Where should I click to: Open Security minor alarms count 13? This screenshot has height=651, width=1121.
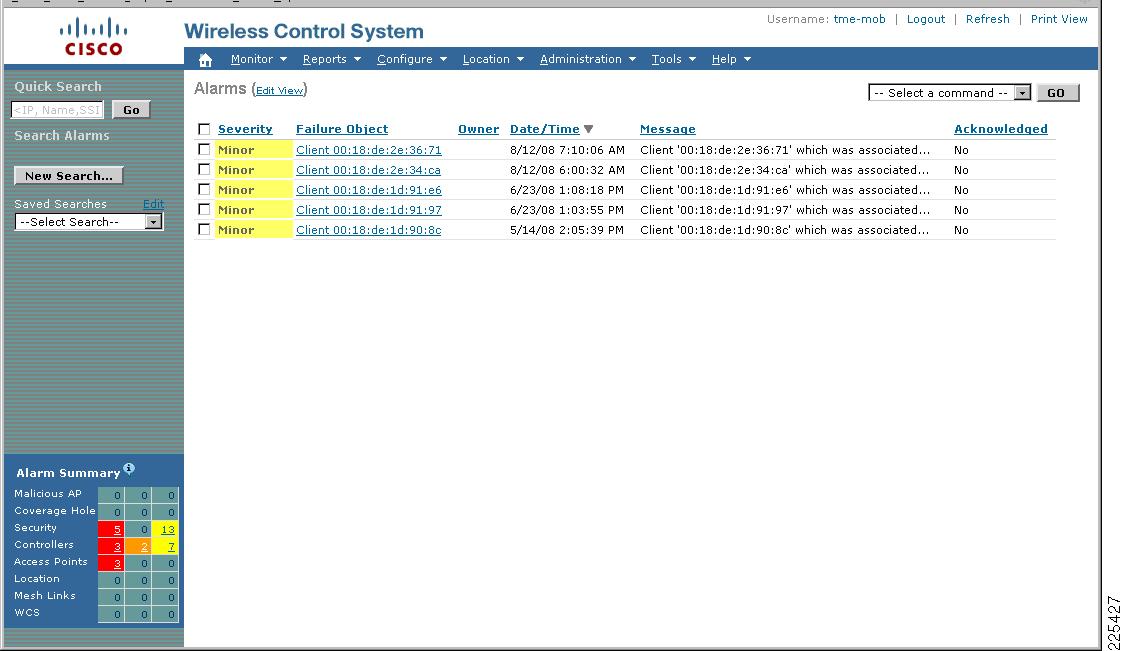pyautogui.click(x=167, y=530)
